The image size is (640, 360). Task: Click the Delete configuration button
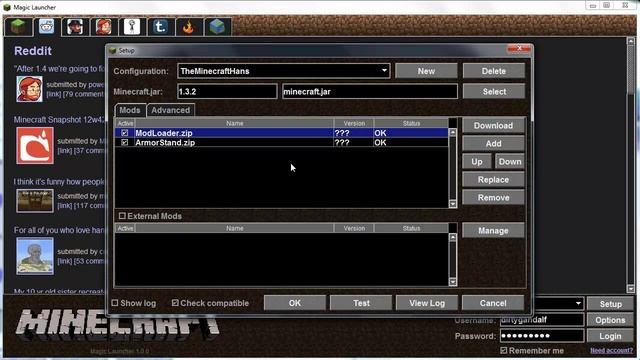[x=493, y=71]
